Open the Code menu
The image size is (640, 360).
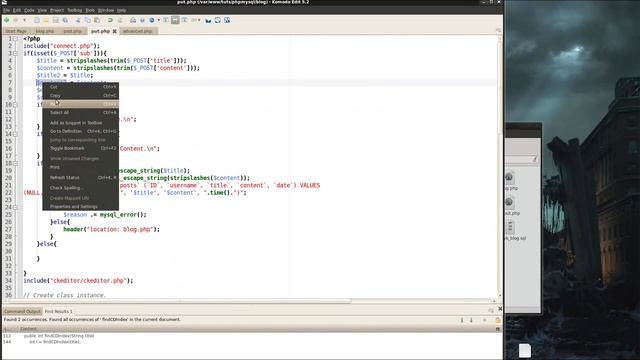coord(29,10)
